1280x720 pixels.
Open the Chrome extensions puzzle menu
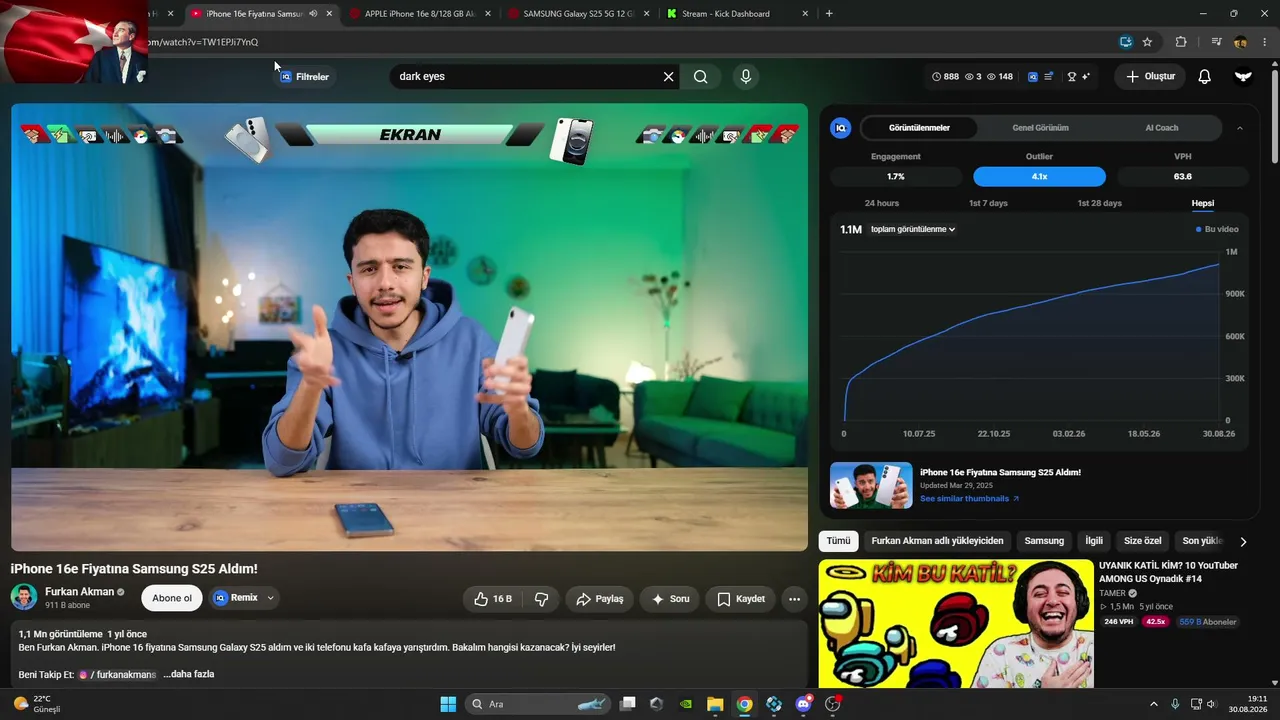pyautogui.click(x=1181, y=42)
